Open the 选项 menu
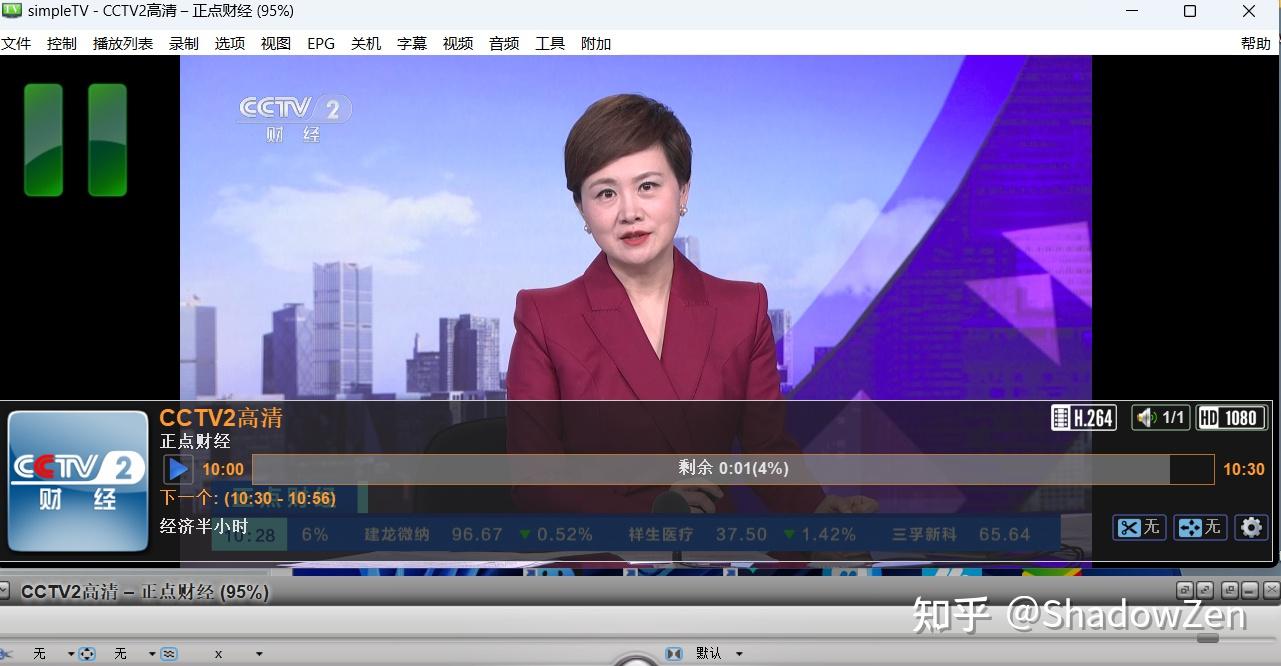Viewport: 1281px width, 666px height. (230, 43)
